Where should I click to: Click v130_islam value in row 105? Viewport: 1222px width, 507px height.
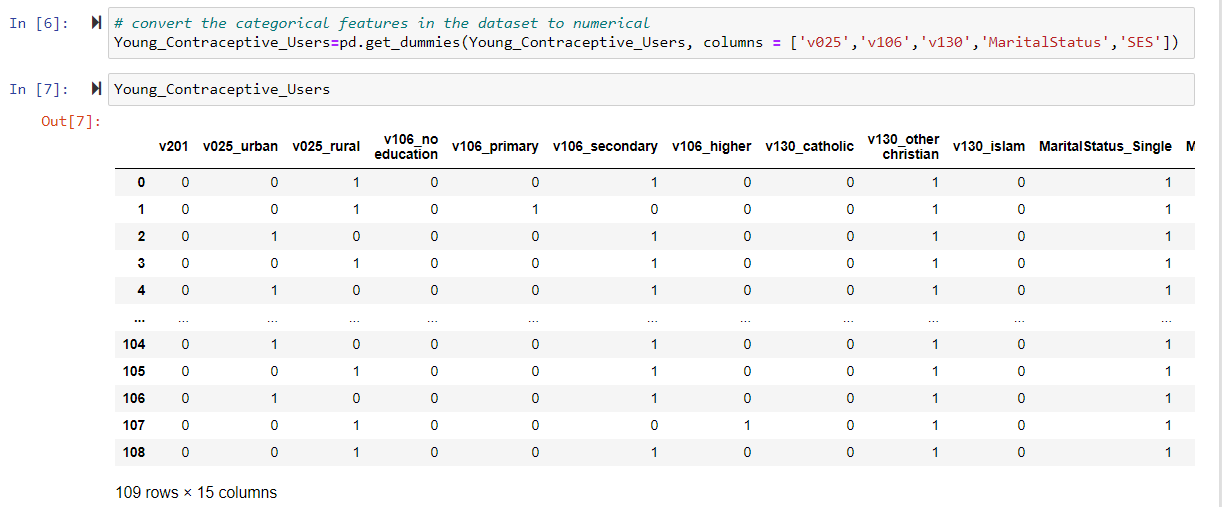click(x=1021, y=371)
